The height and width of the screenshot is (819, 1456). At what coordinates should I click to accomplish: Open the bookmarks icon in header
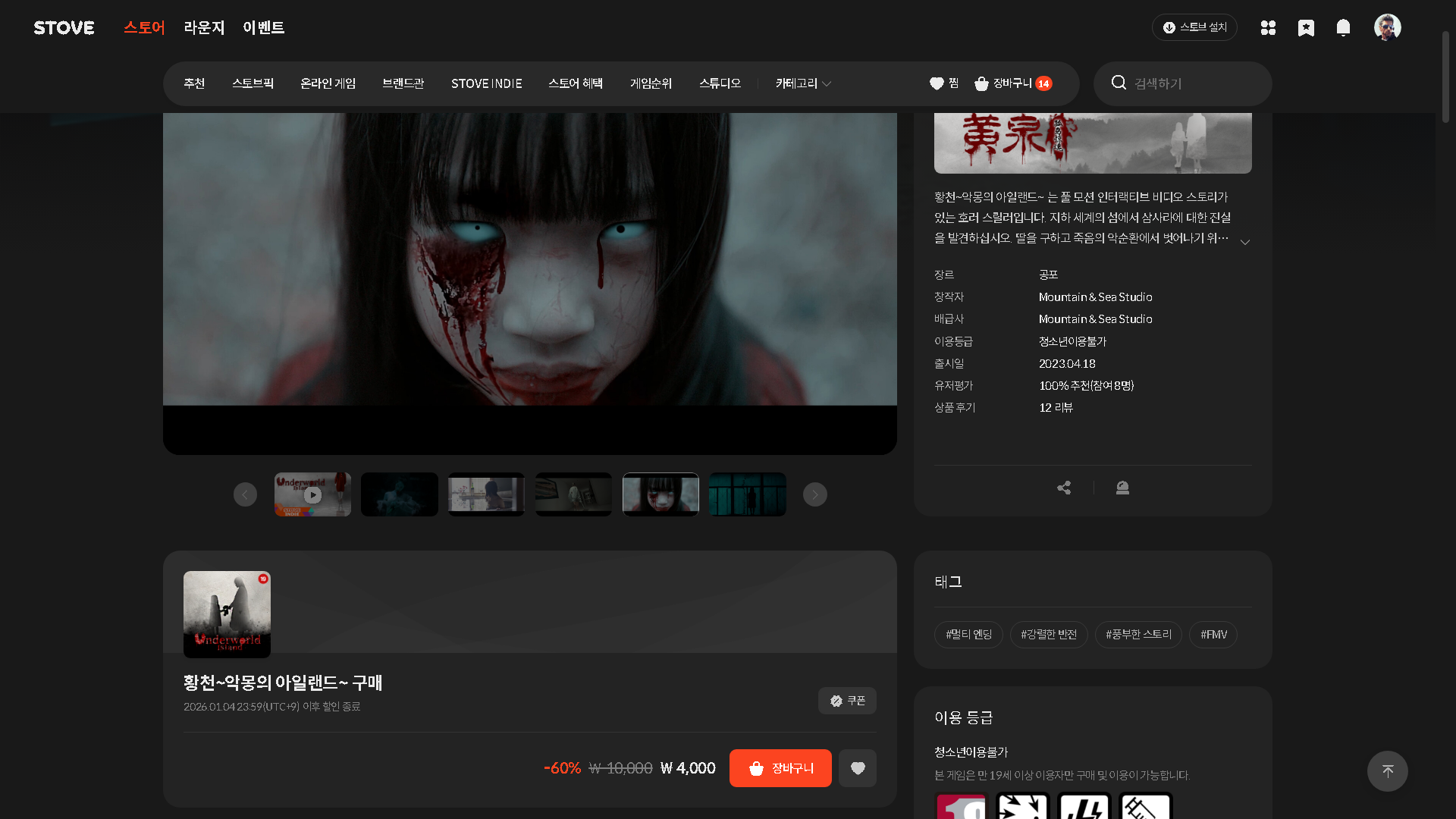(1306, 28)
